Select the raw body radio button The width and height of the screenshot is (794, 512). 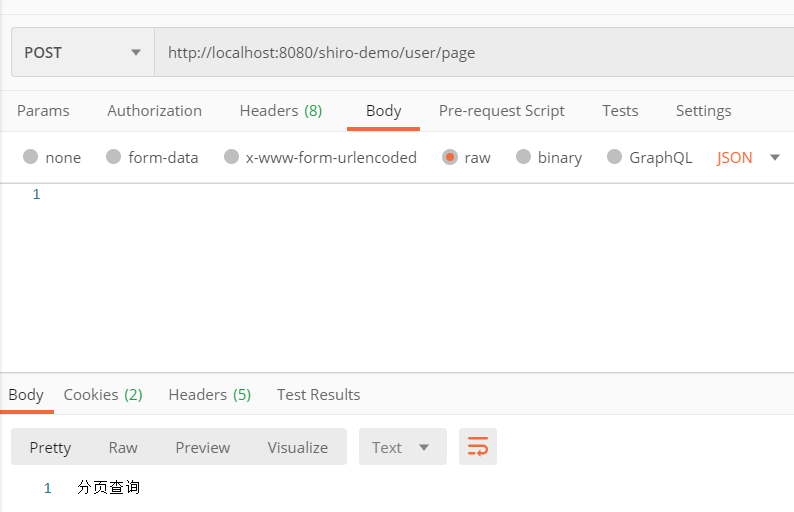click(450, 157)
